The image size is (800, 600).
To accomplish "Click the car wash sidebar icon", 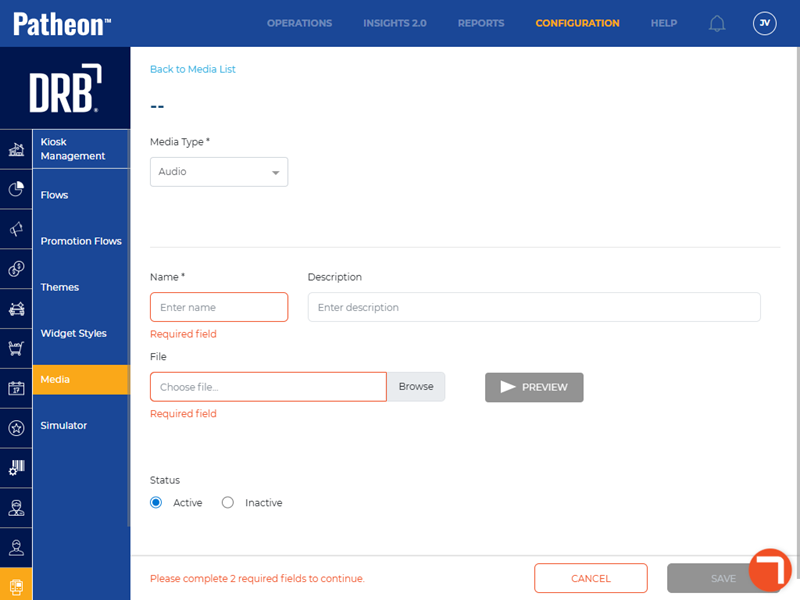I will coord(16,309).
